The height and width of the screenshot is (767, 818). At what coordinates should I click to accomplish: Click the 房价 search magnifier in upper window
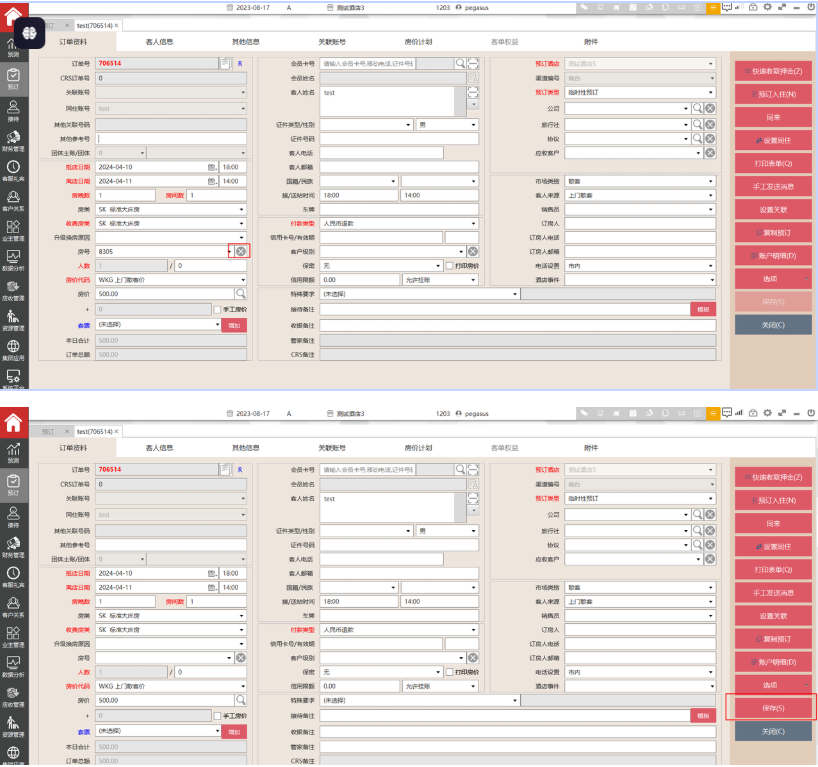tap(241, 294)
